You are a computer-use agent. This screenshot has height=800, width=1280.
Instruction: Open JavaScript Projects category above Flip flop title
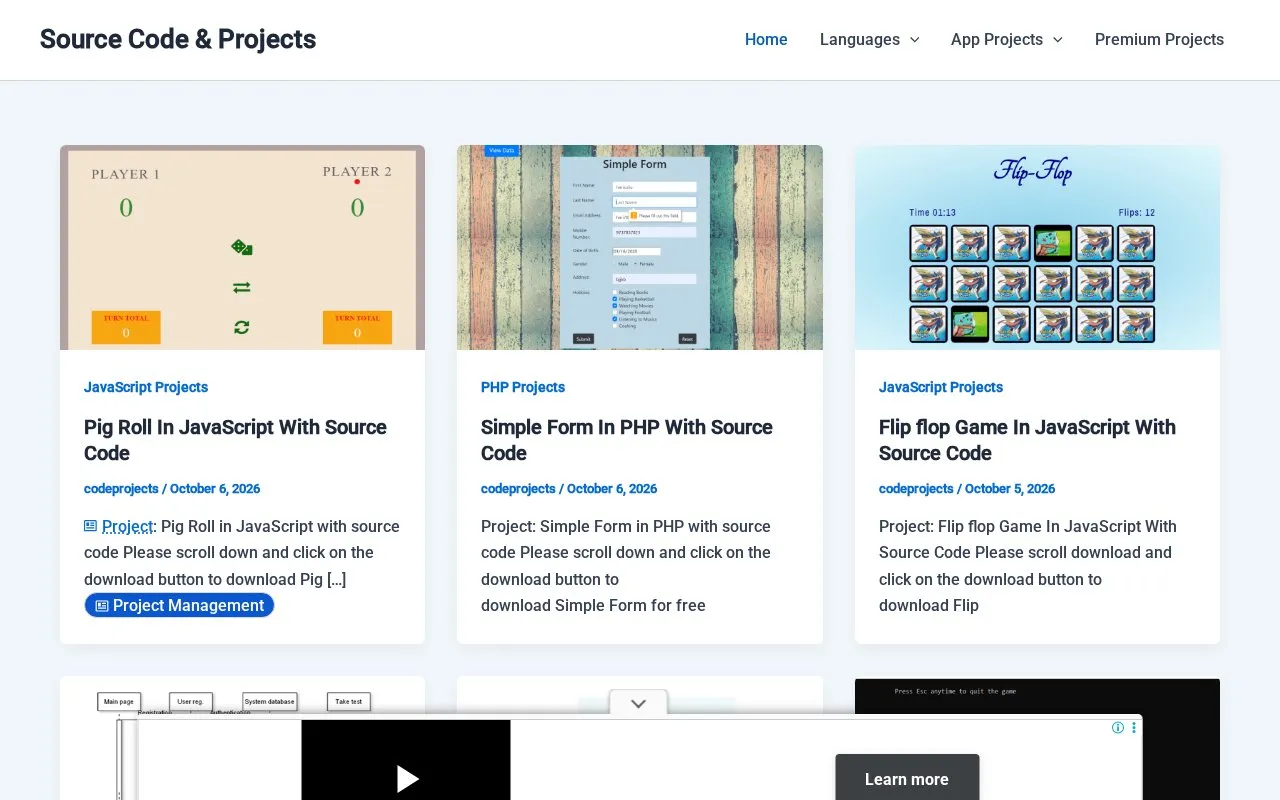941,387
